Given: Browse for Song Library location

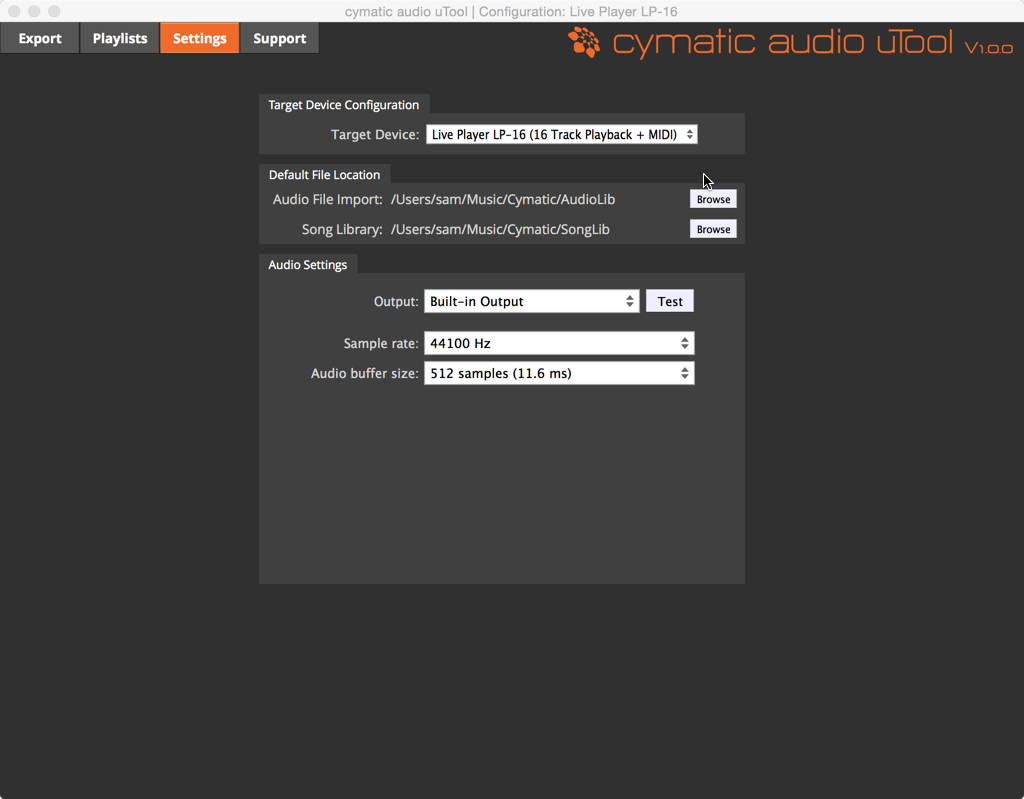Looking at the screenshot, I should coord(713,229).
